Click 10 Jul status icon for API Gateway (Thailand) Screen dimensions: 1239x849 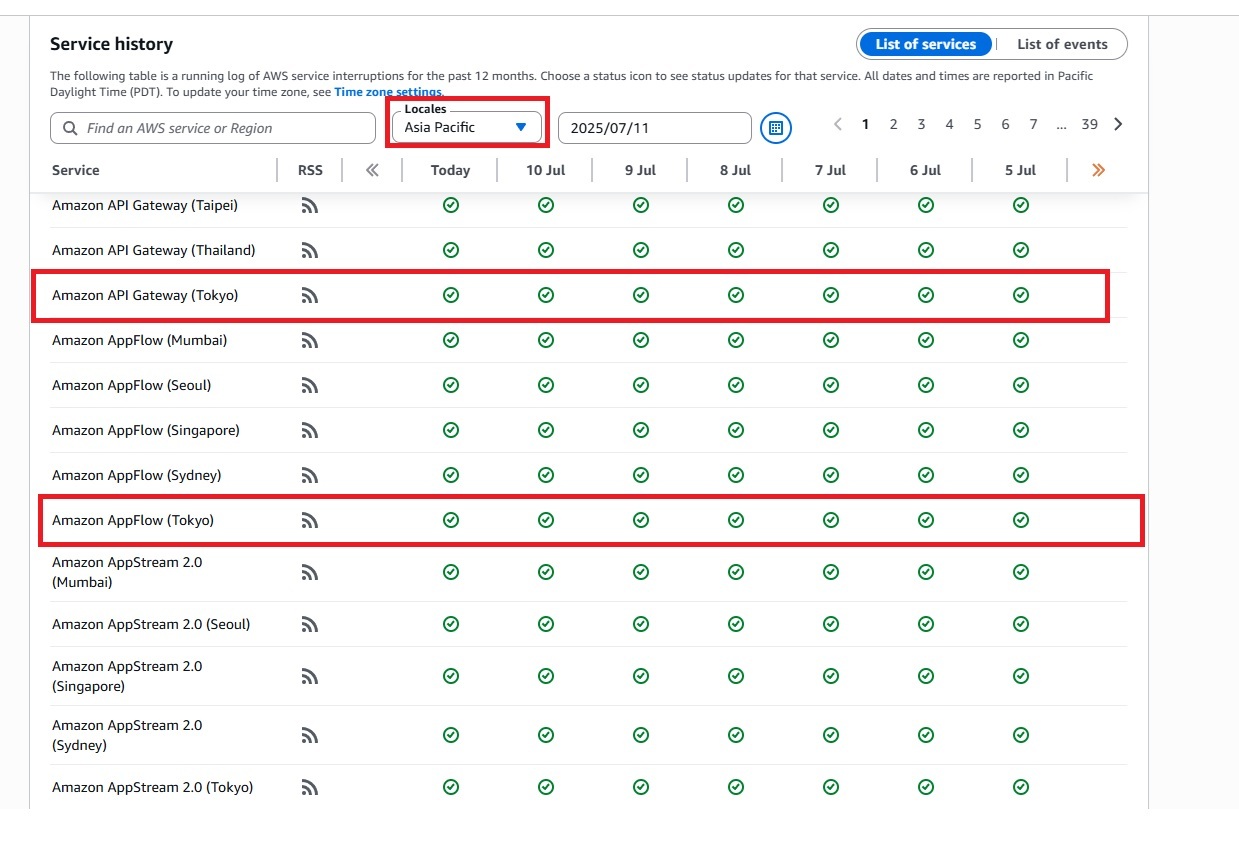click(x=546, y=250)
